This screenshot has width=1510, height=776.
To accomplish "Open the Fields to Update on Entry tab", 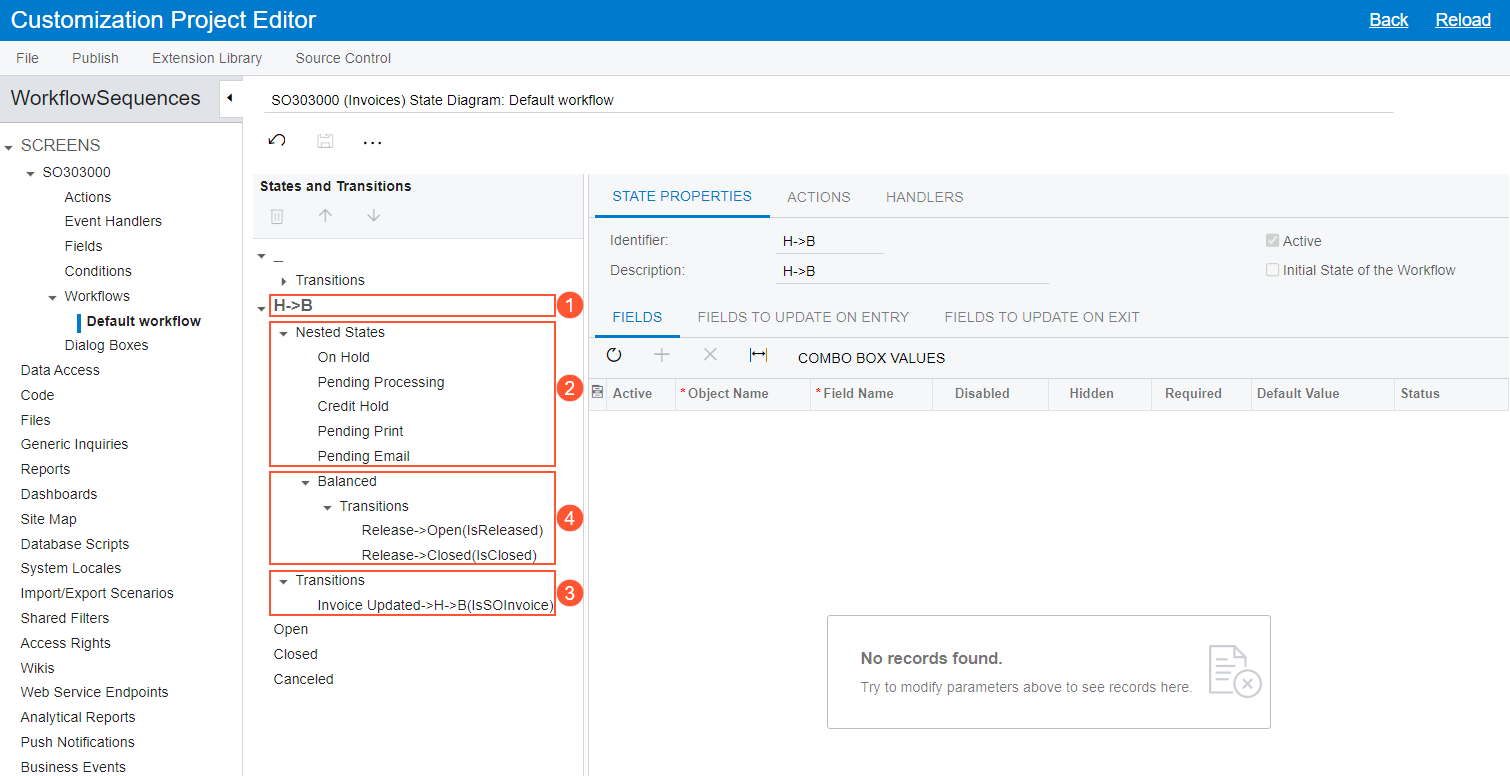I will point(803,317).
